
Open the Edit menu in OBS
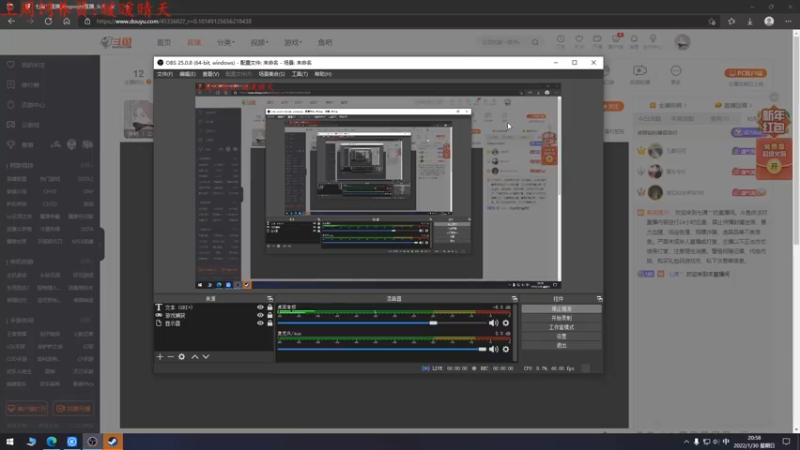(x=187, y=74)
